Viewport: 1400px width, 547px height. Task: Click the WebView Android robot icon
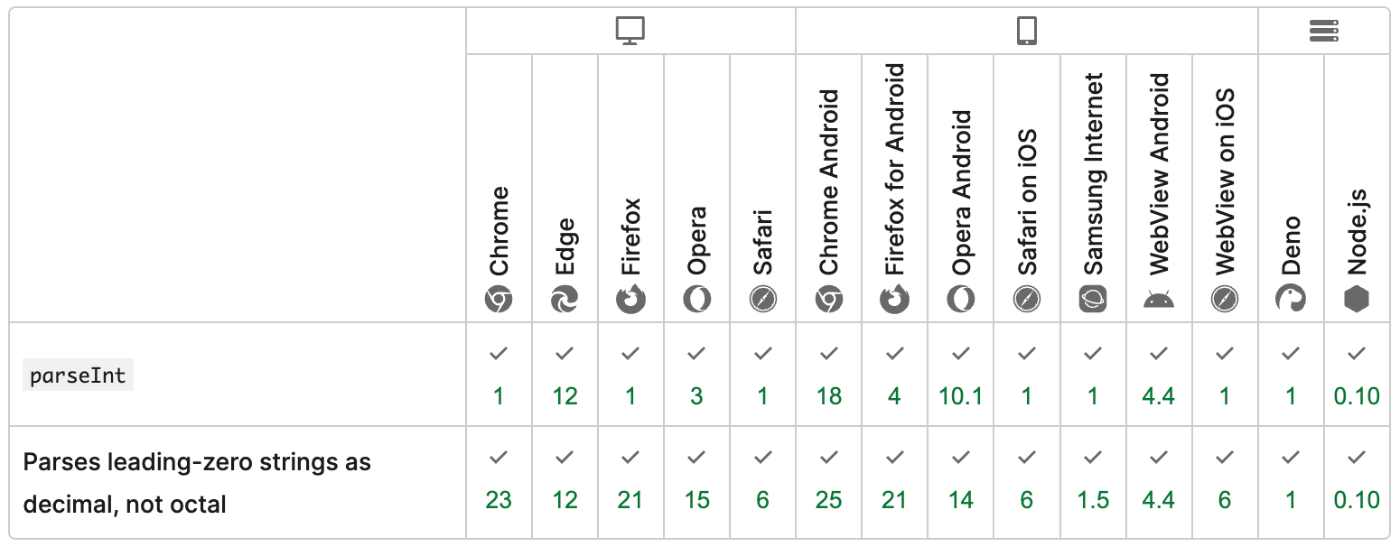click(1159, 298)
